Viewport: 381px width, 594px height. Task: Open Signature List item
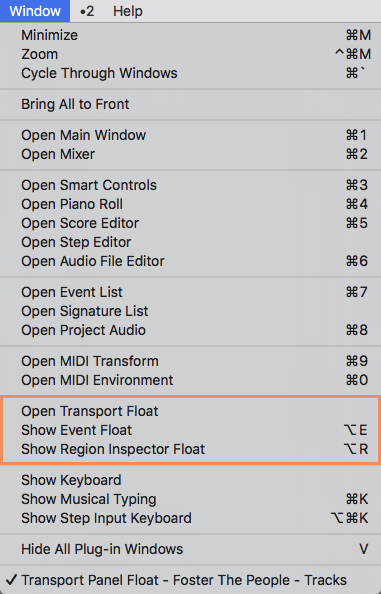click(190, 311)
